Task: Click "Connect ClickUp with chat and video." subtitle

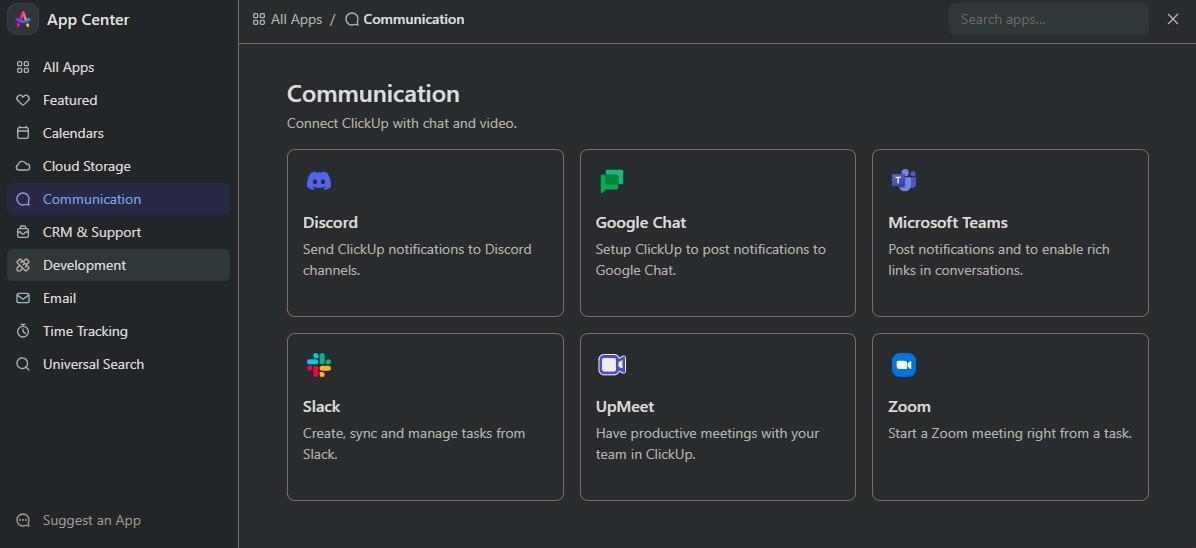Action: point(402,123)
